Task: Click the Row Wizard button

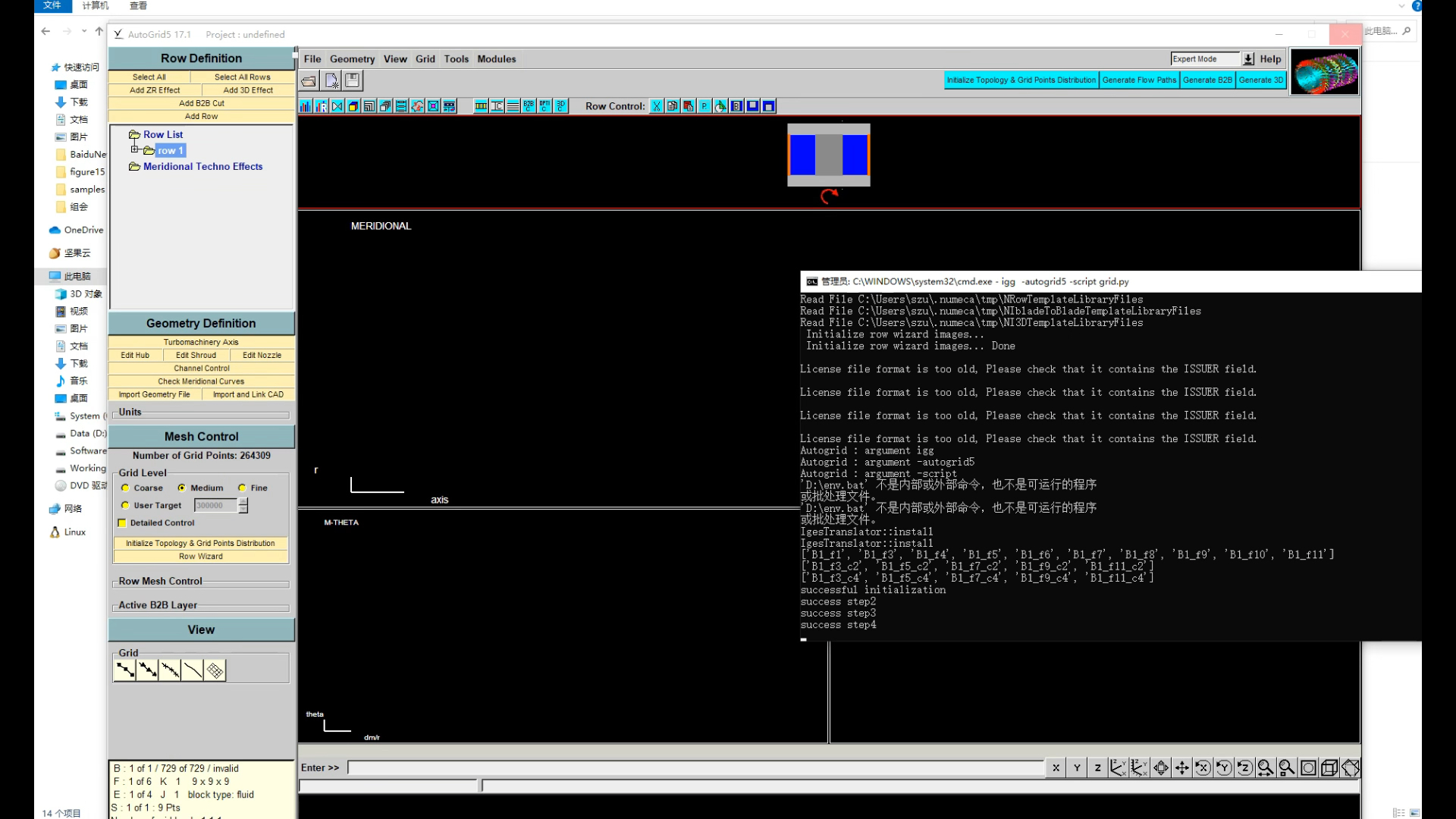Action: coord(201,557)
